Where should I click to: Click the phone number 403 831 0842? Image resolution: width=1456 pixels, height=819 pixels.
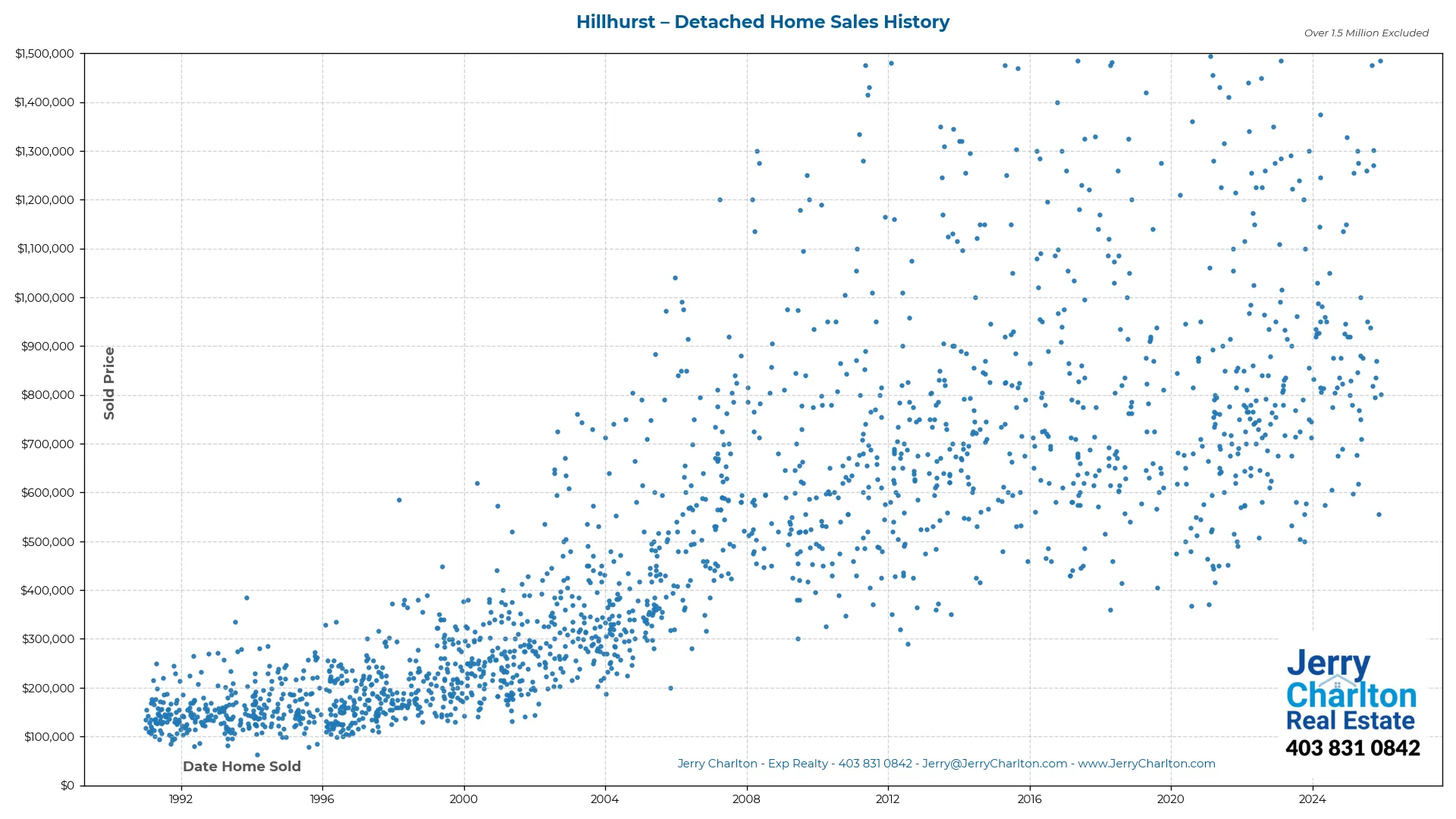(x=1353, y=748)
